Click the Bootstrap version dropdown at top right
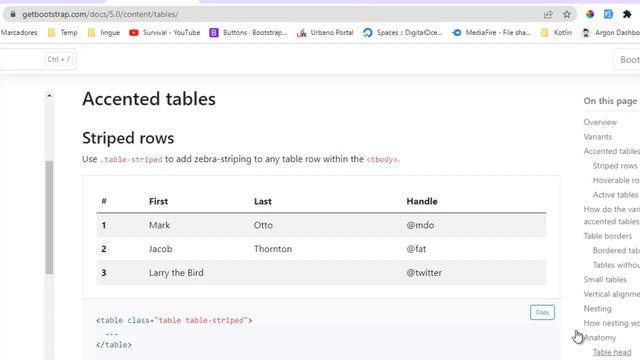Screen dimensions: 640x360 [628, 60]
